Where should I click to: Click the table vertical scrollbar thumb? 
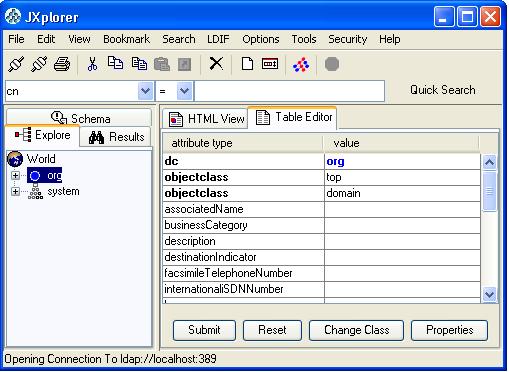point(489,191)
